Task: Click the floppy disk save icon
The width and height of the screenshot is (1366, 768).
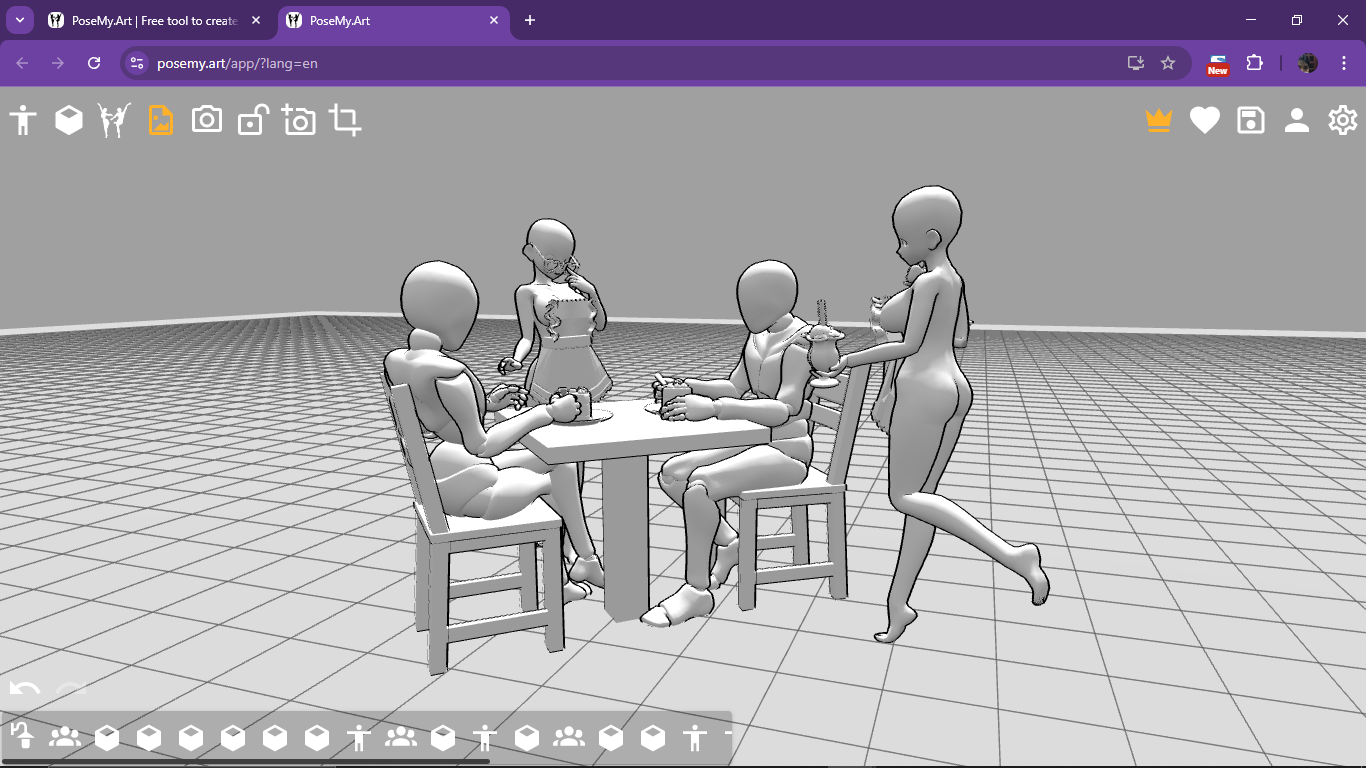Action: pos(1250,121)
